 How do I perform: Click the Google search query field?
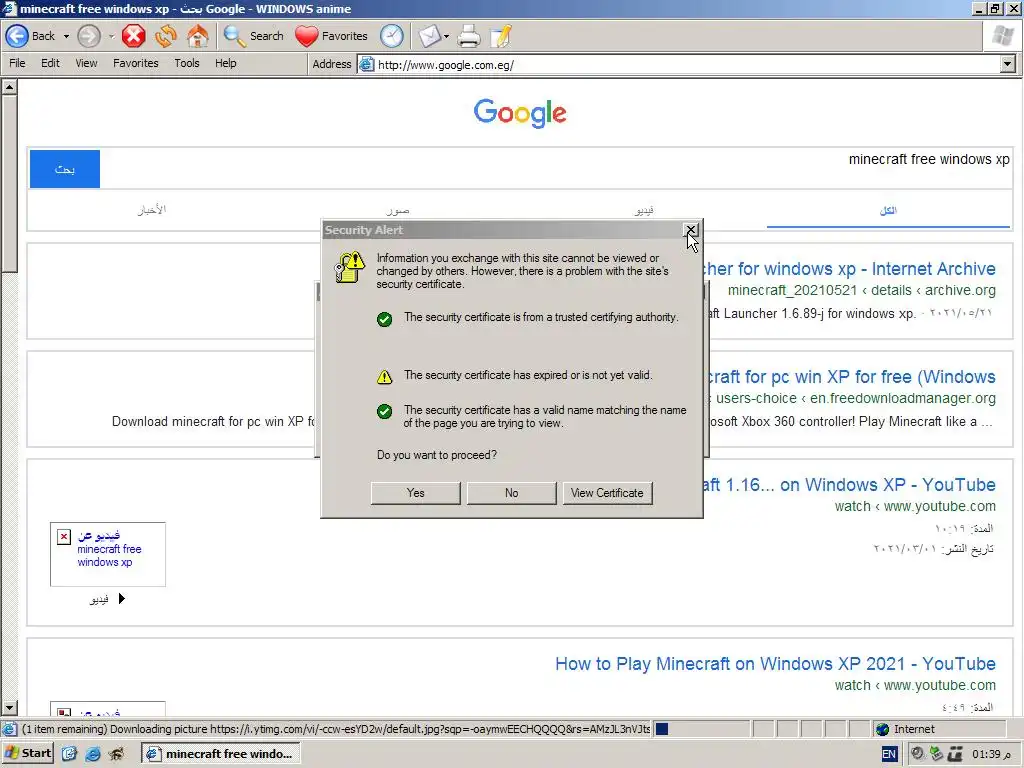[555, 168]
